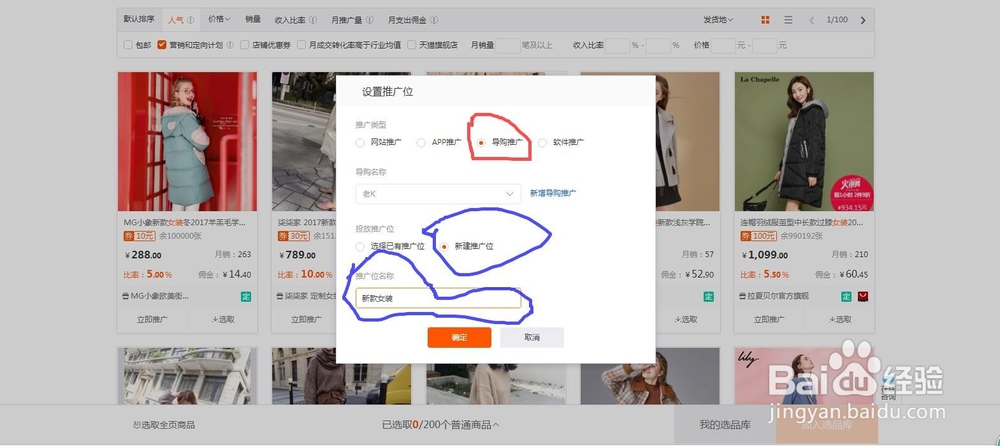Screen dimensions: 1000x446
Task: Open lily brand product thumbnail
Action: [804, 376]
